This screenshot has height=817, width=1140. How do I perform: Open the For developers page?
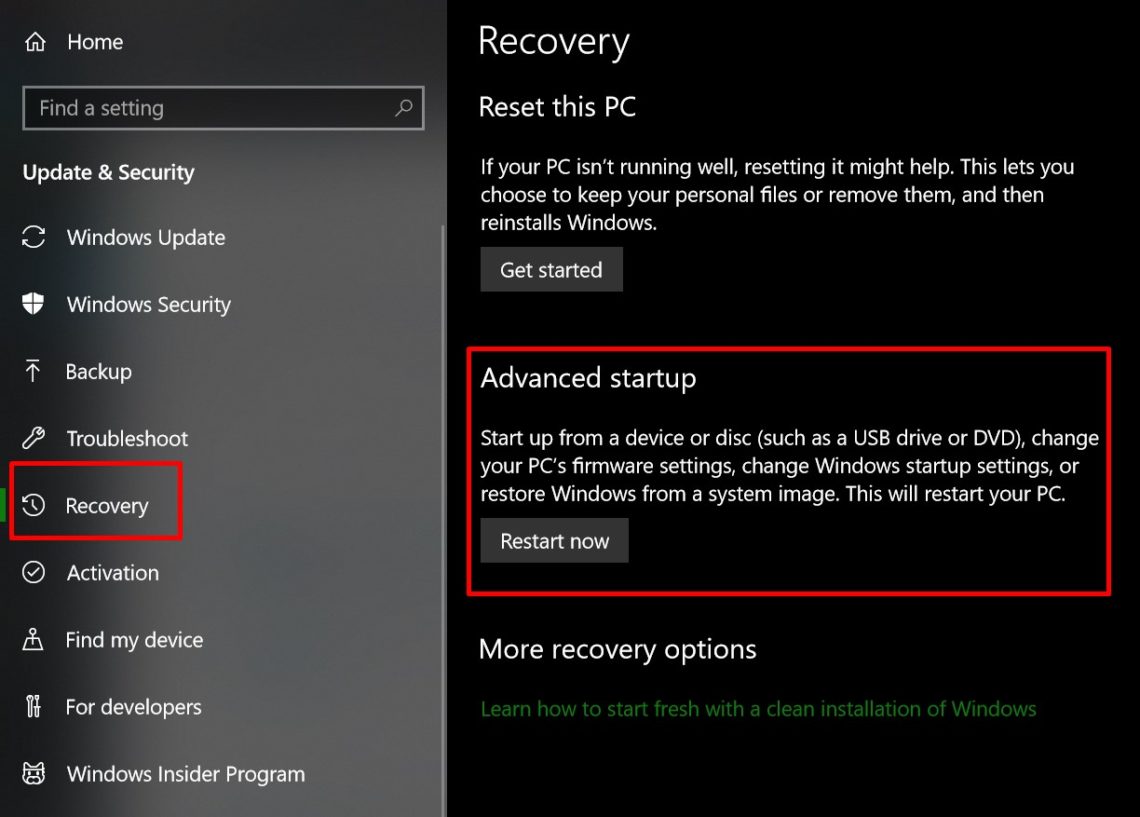133,707
